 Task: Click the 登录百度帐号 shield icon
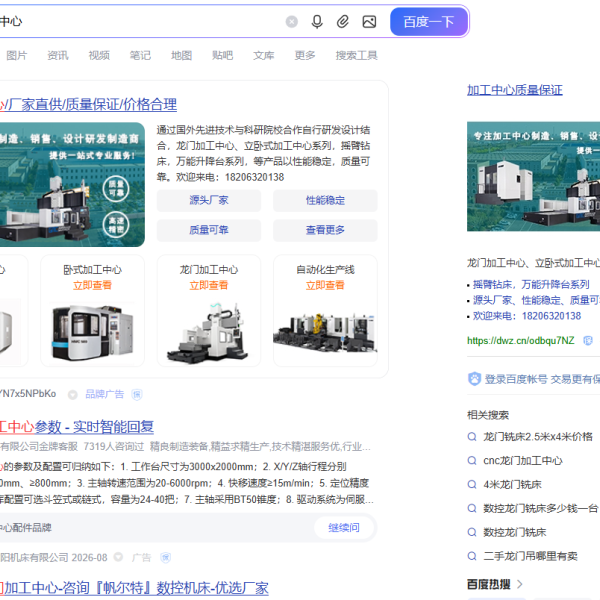click(x=474, y=379)
